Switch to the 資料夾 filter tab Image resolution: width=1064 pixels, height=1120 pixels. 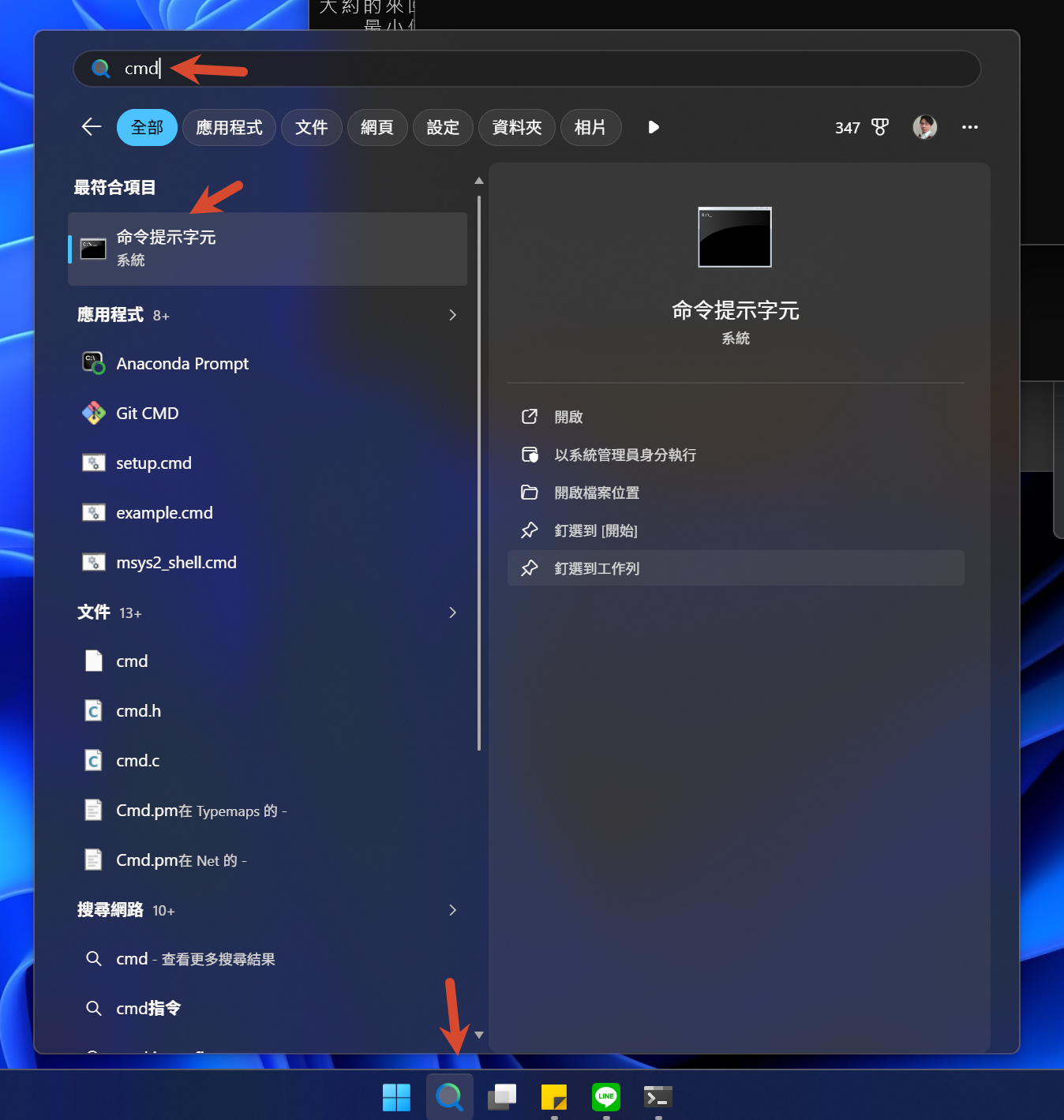pos(517,127)
